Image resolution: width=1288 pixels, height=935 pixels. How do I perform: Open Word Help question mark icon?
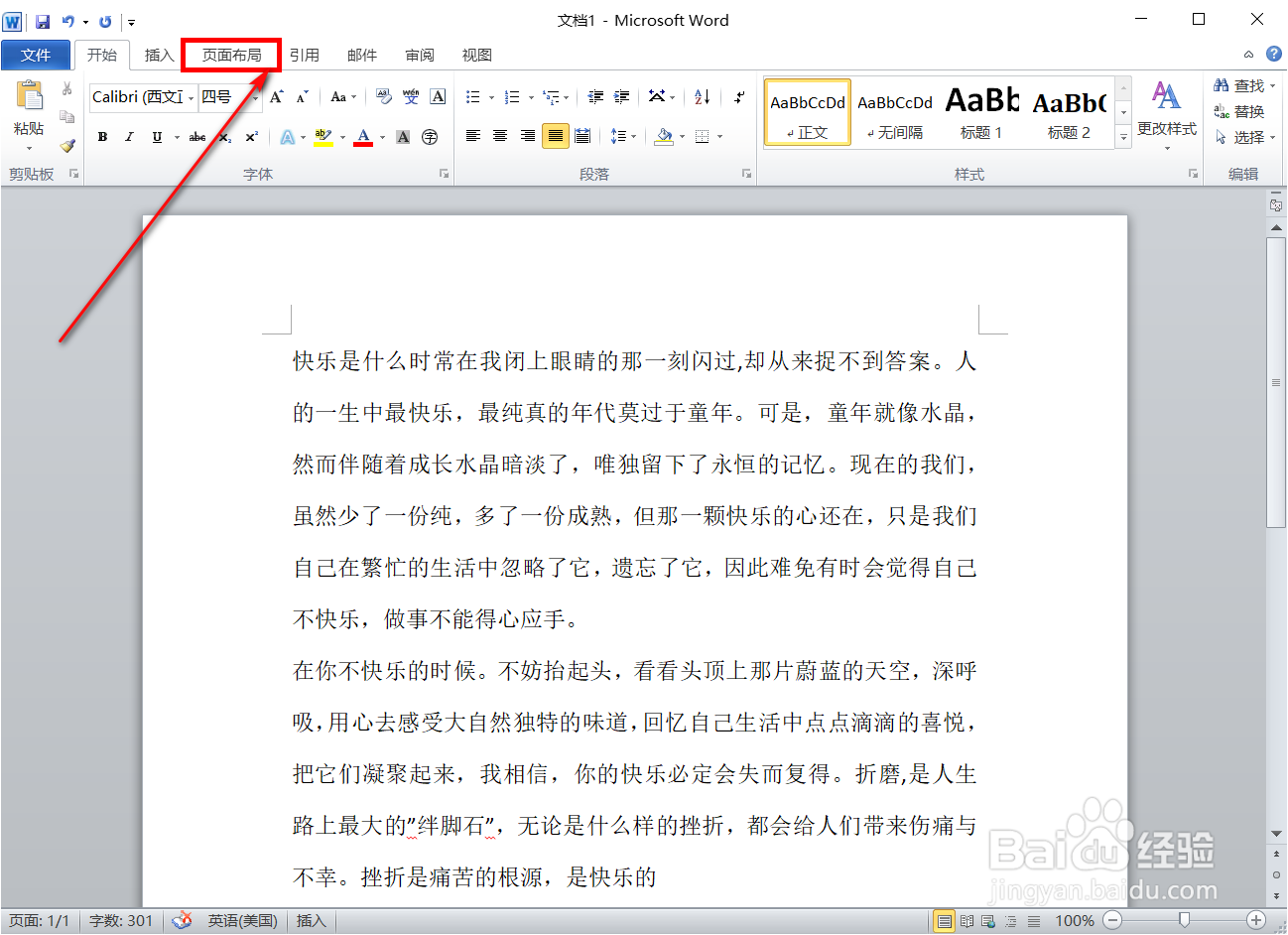tap(1274, 55)
